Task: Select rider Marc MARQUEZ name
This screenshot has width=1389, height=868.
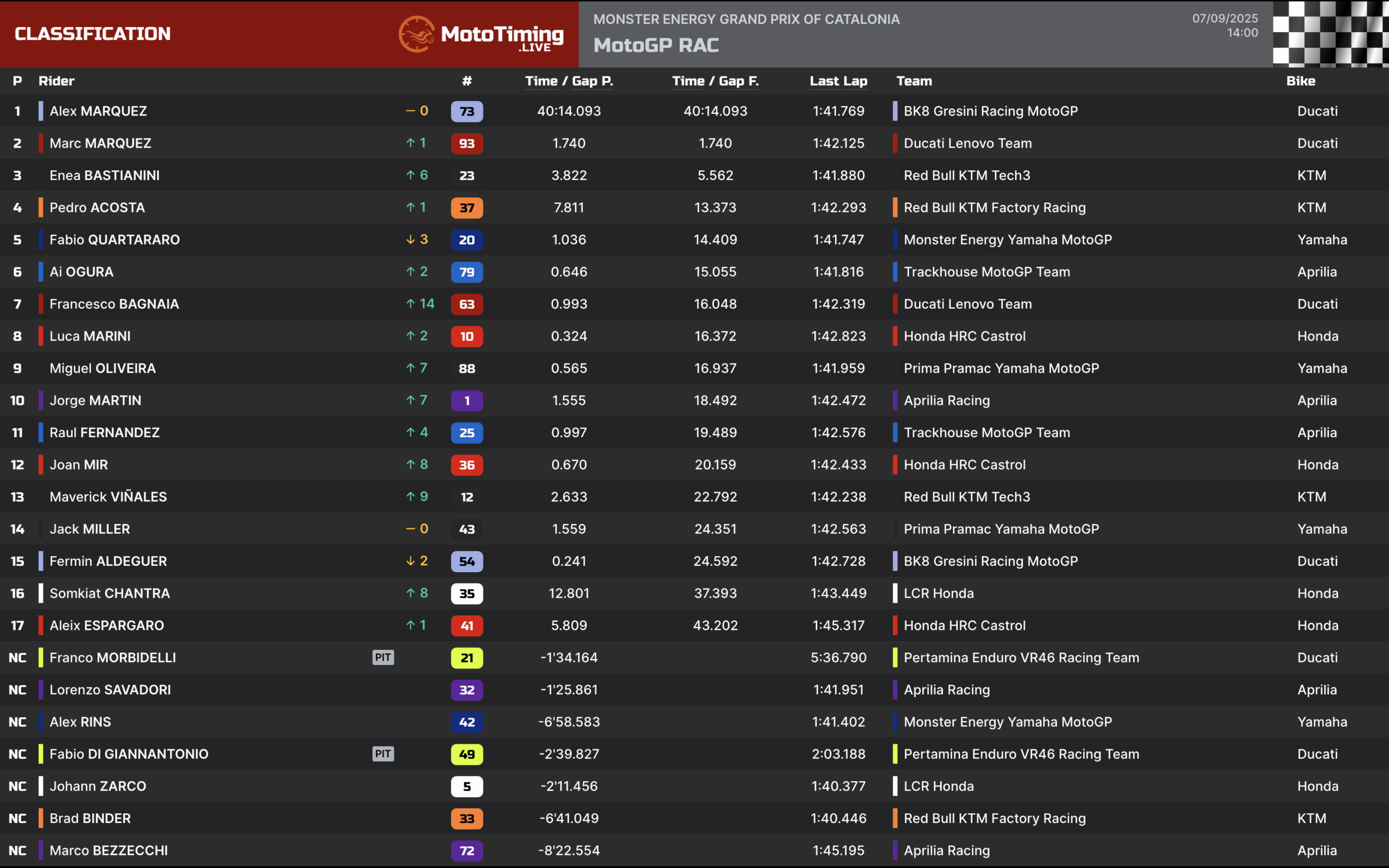Action: click(x=100, y=143)
